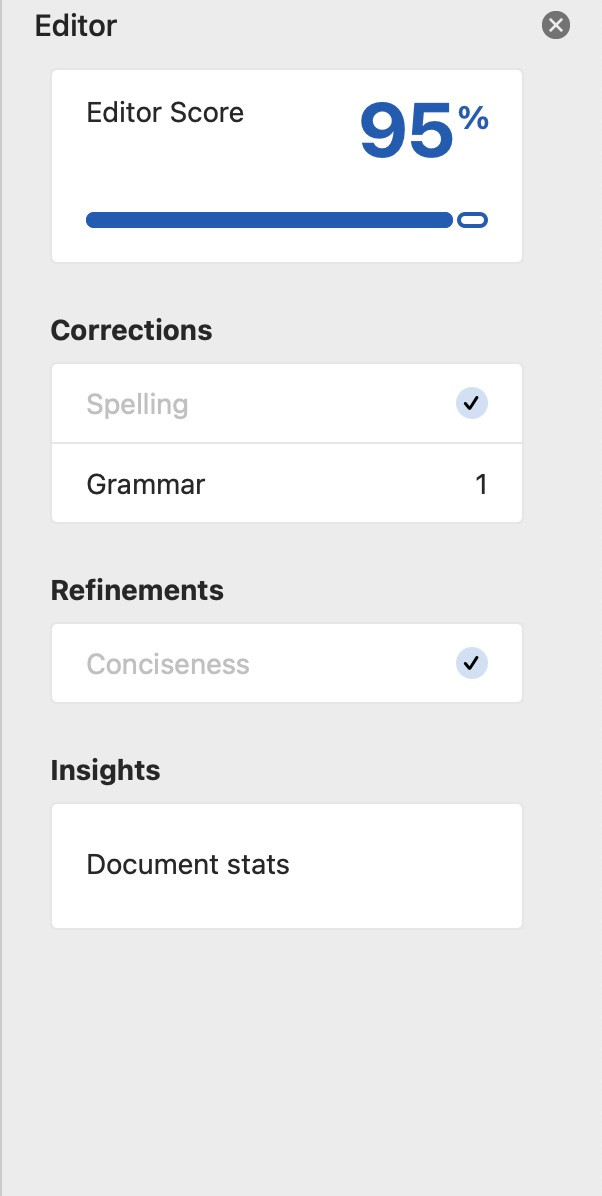
Task: Click the Insights section heading
Action: click(105, 770)
